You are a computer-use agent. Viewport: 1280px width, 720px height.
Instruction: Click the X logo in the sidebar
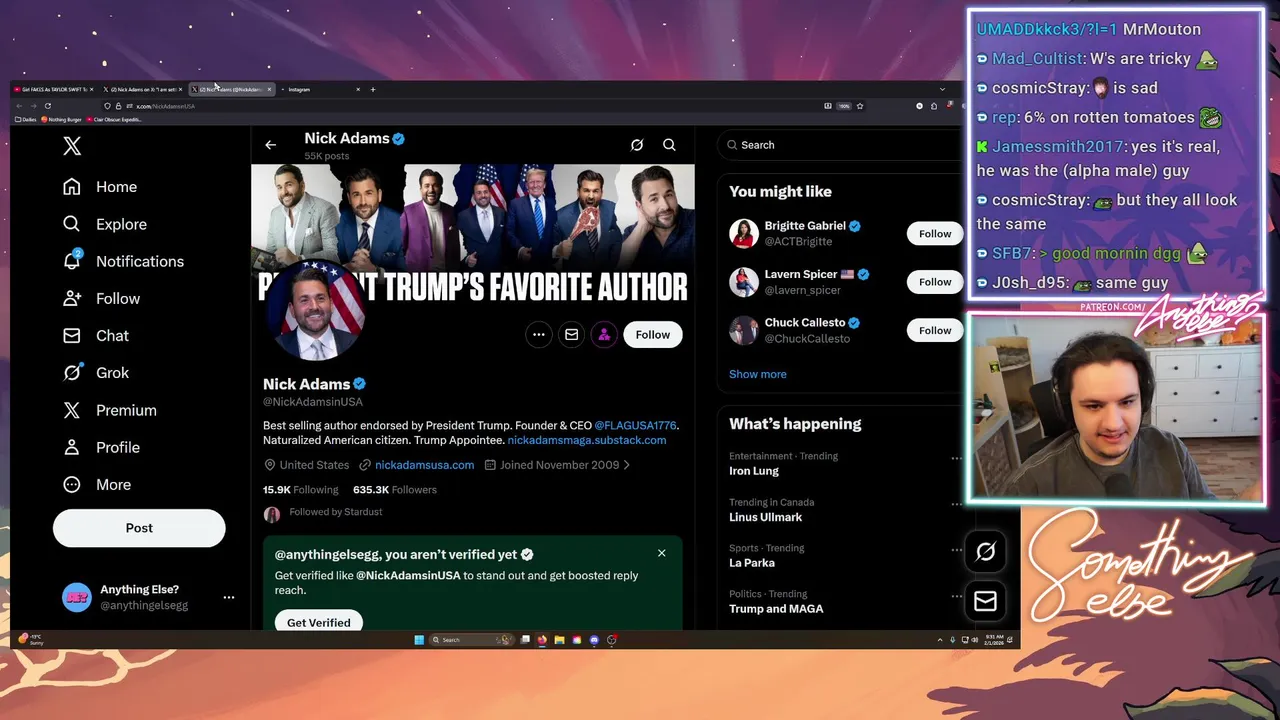click(72, 146)
